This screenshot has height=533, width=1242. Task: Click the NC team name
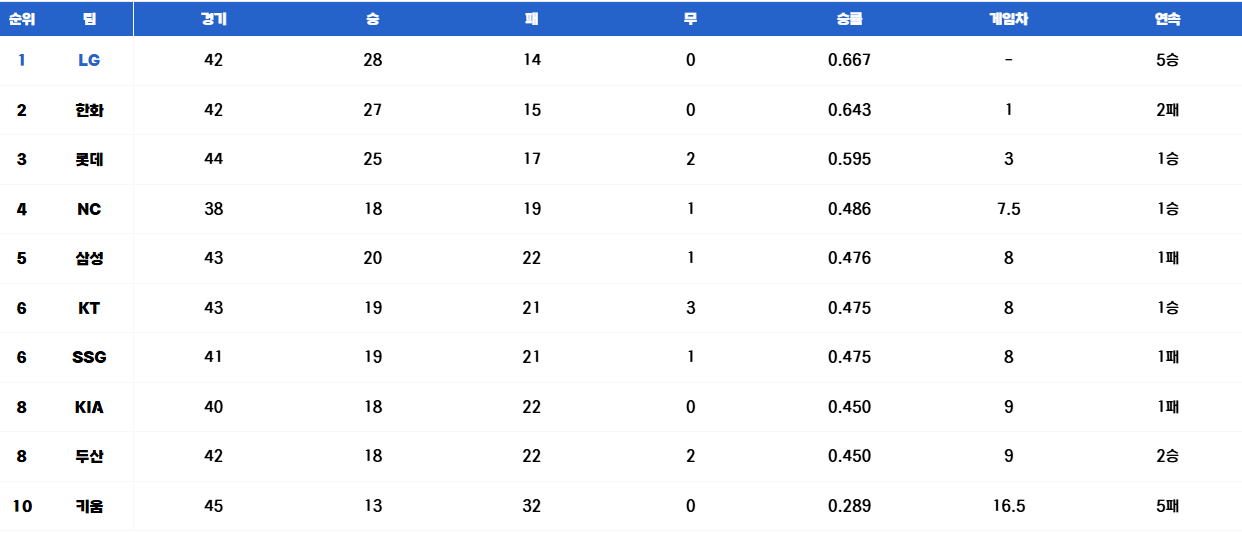coord(89,209)
